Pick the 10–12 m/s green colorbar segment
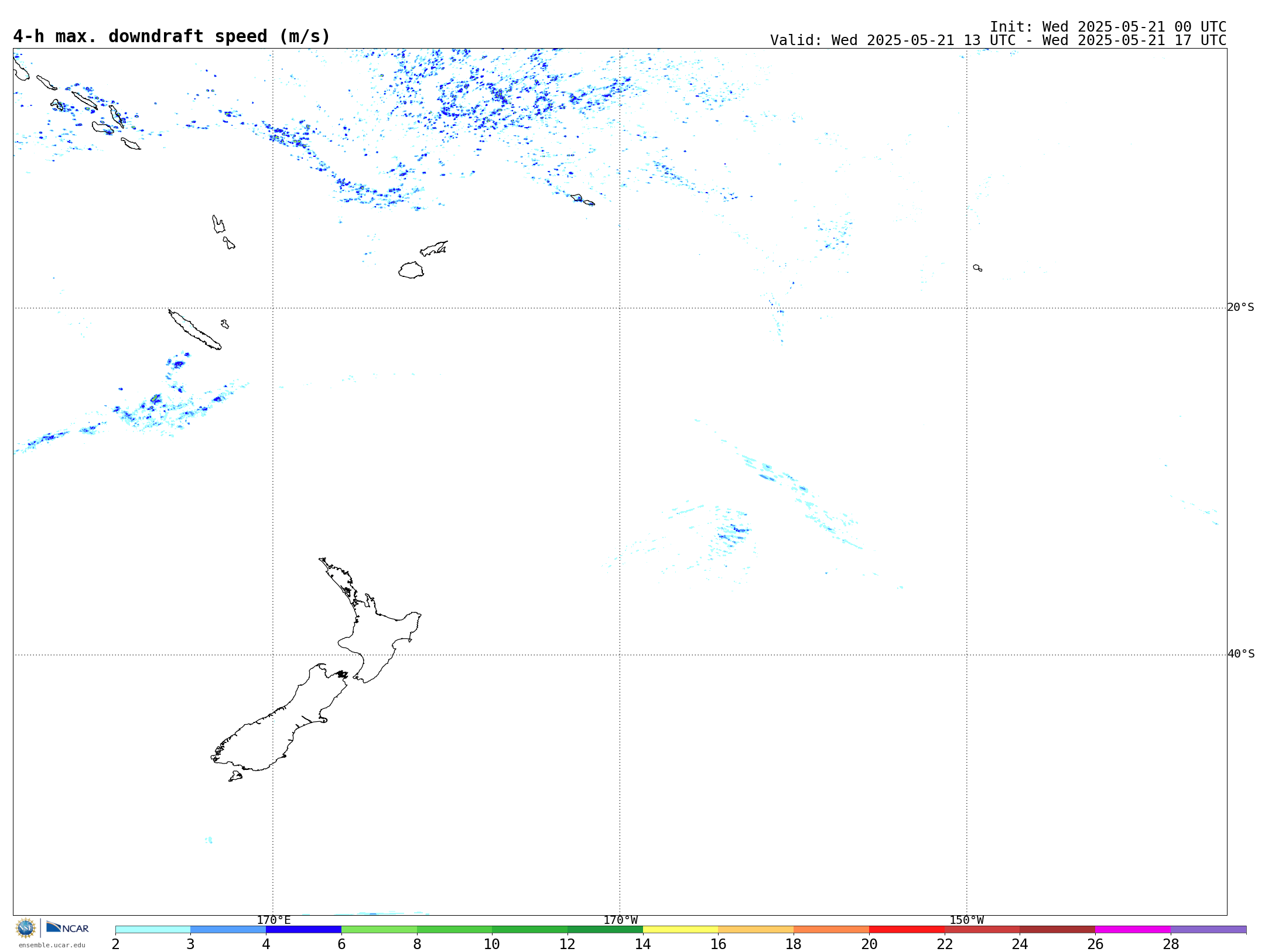This screenshot has height=952, width=1265. pos(529,929)
